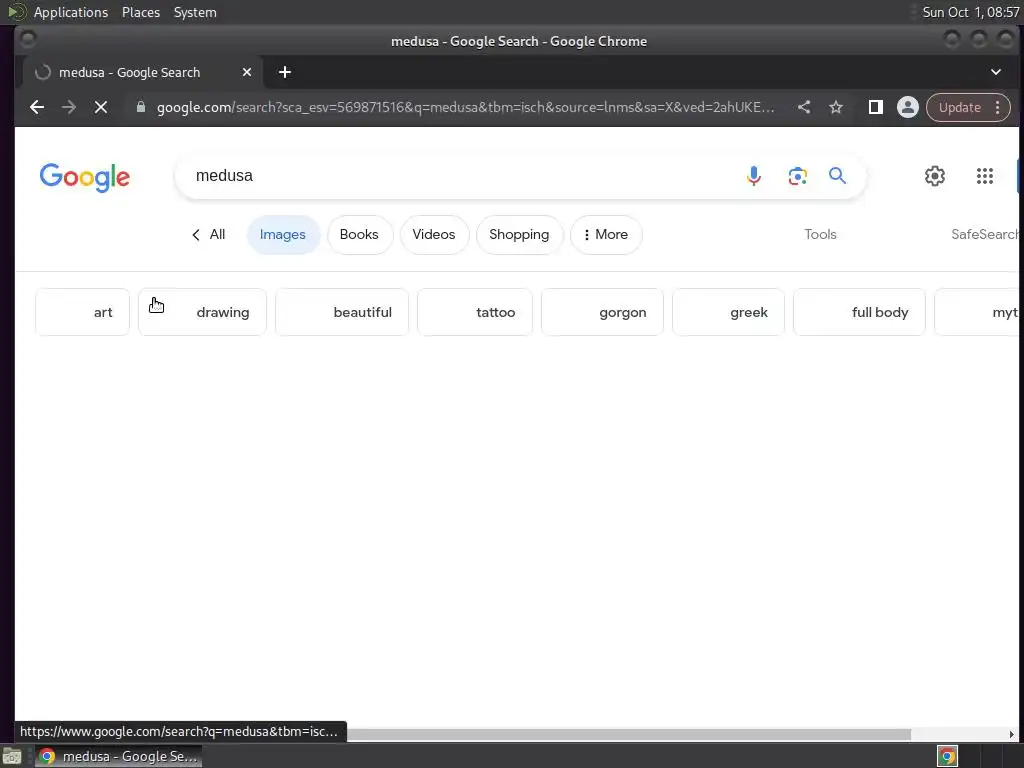
Task: Click the scroll right arrow of horizontal scrollbar
Action: [x=1012, y=735]
